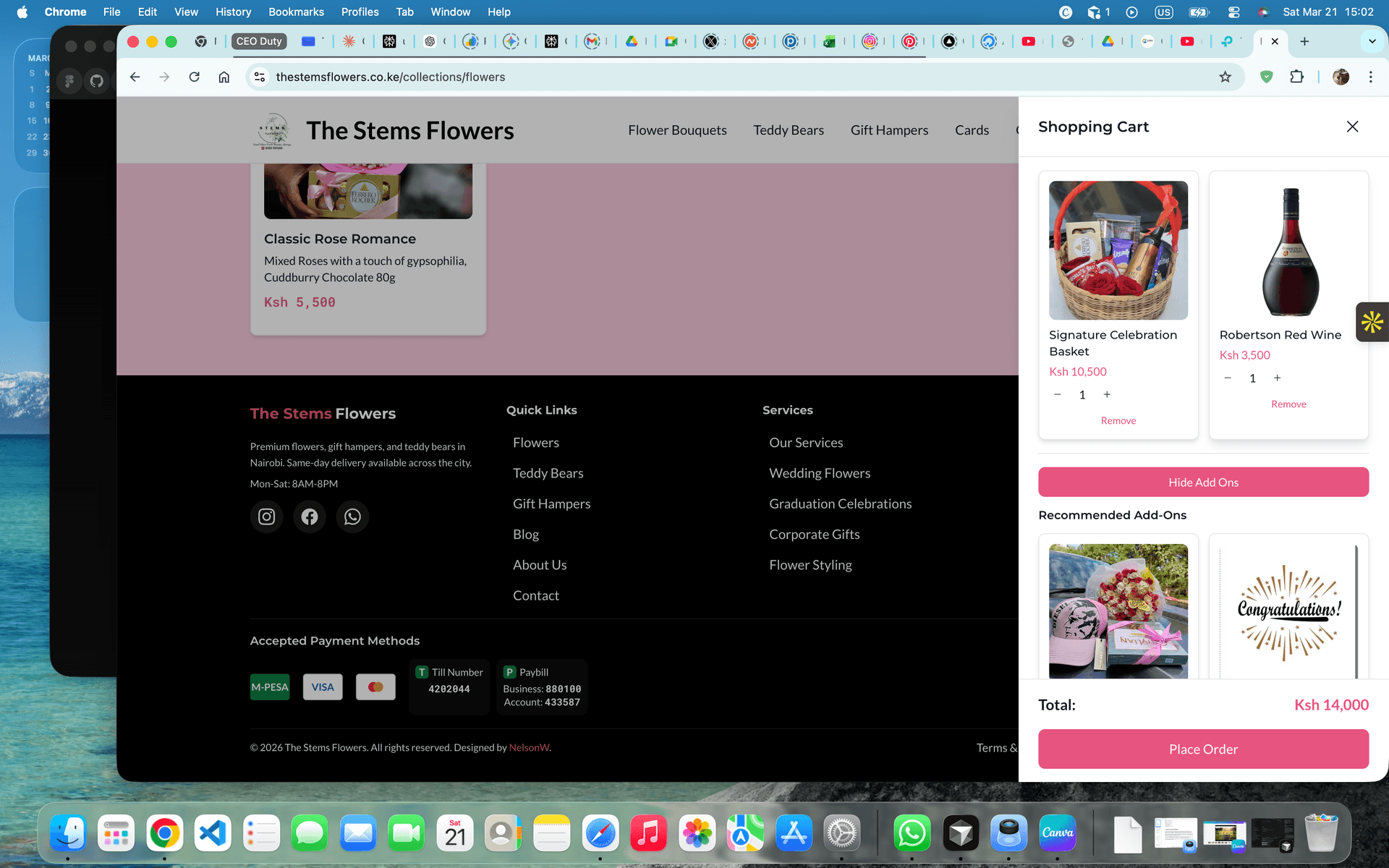The height and width of the screenshot is (868, 1389).
Task: Open Robertson Red Wine bottle image
Action: click(x=1290, y=250)
